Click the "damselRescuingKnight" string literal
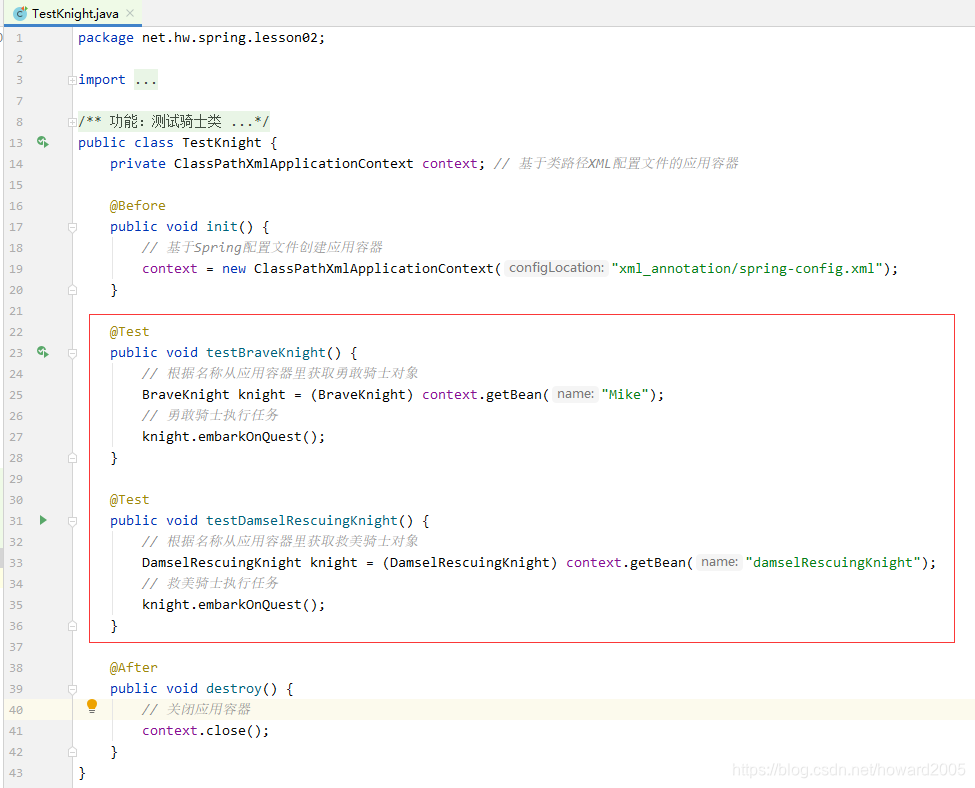Viewport: 975px width, 788px height. pos(833,562)
